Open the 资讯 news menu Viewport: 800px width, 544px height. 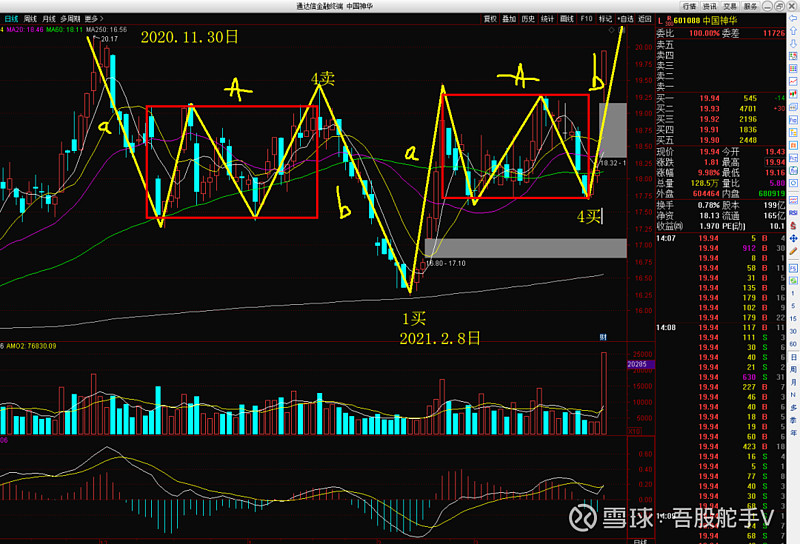710,6
